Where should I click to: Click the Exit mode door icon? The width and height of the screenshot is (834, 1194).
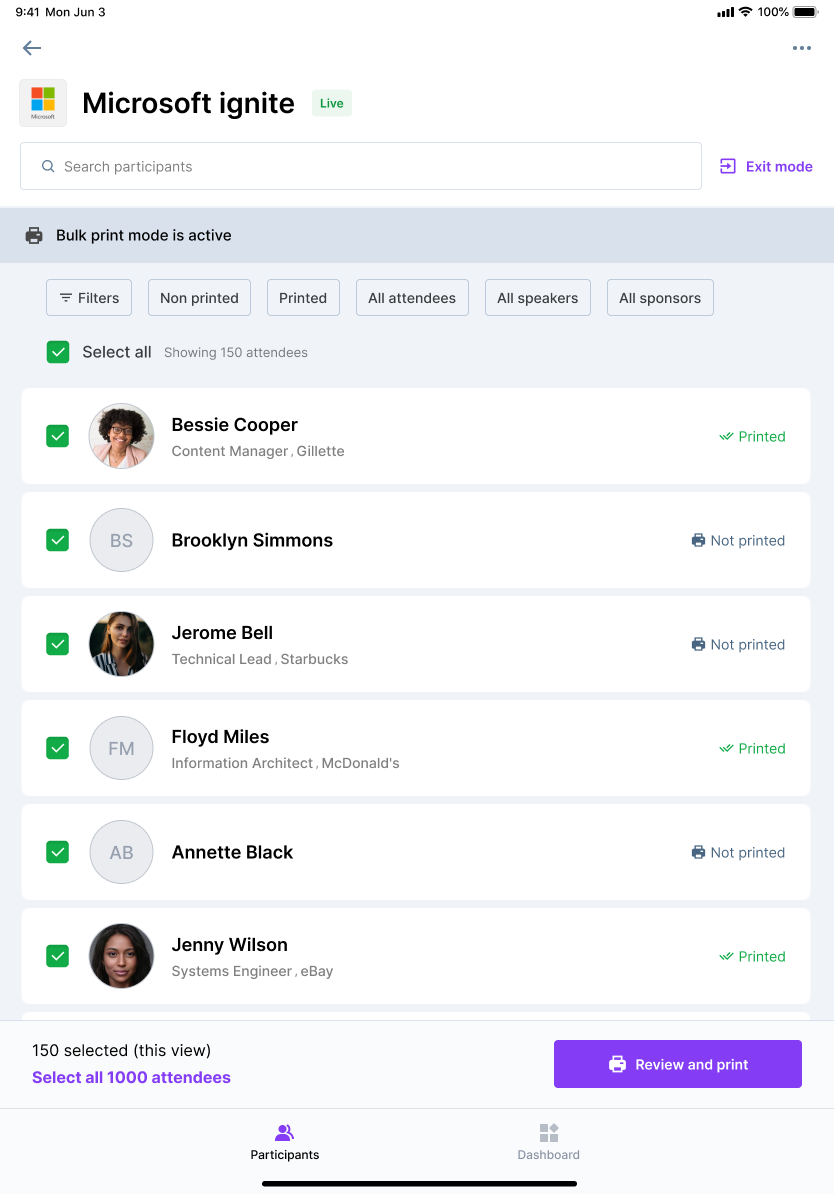[727, 166]
